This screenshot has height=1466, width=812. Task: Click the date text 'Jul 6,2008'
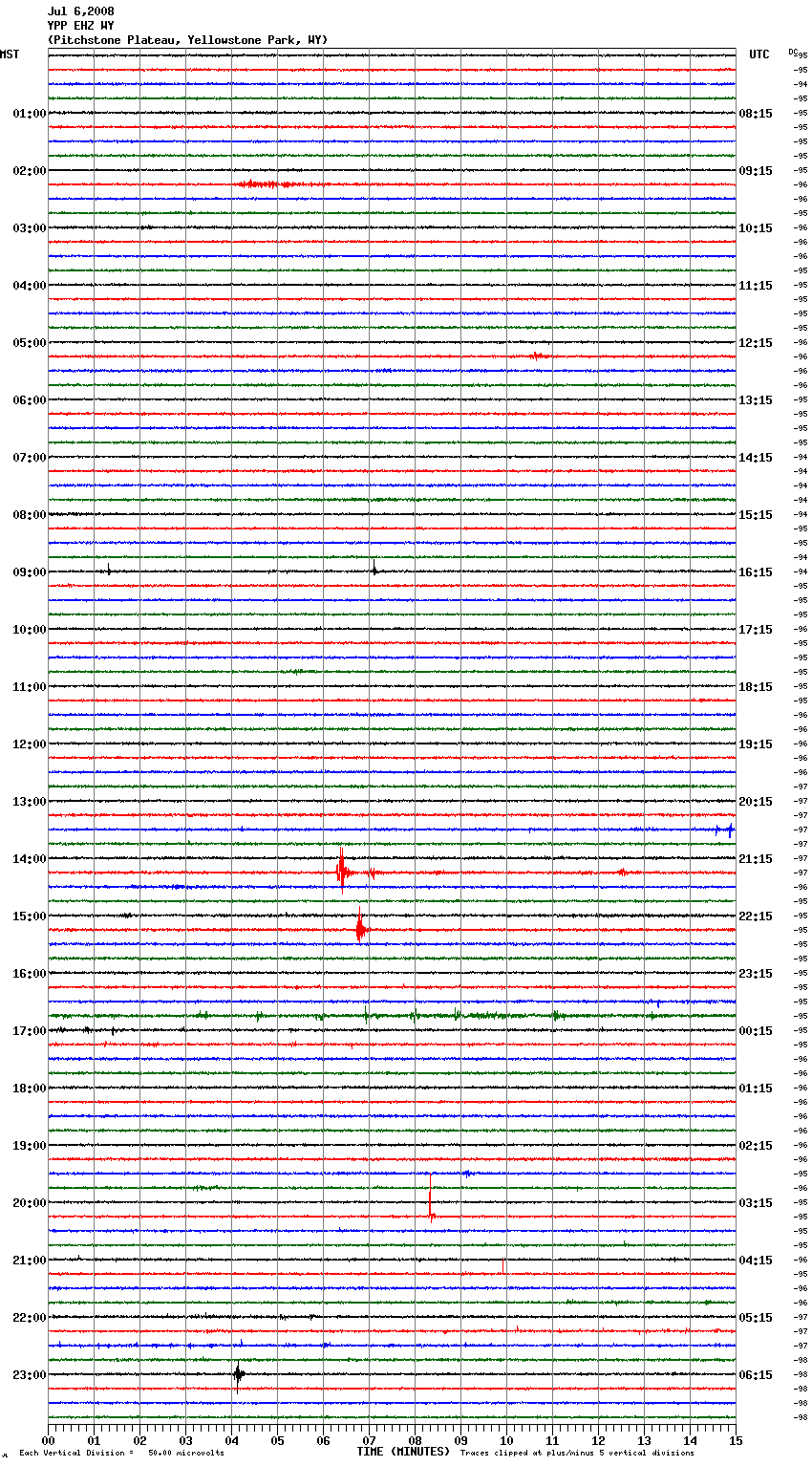tap(80, 11)
